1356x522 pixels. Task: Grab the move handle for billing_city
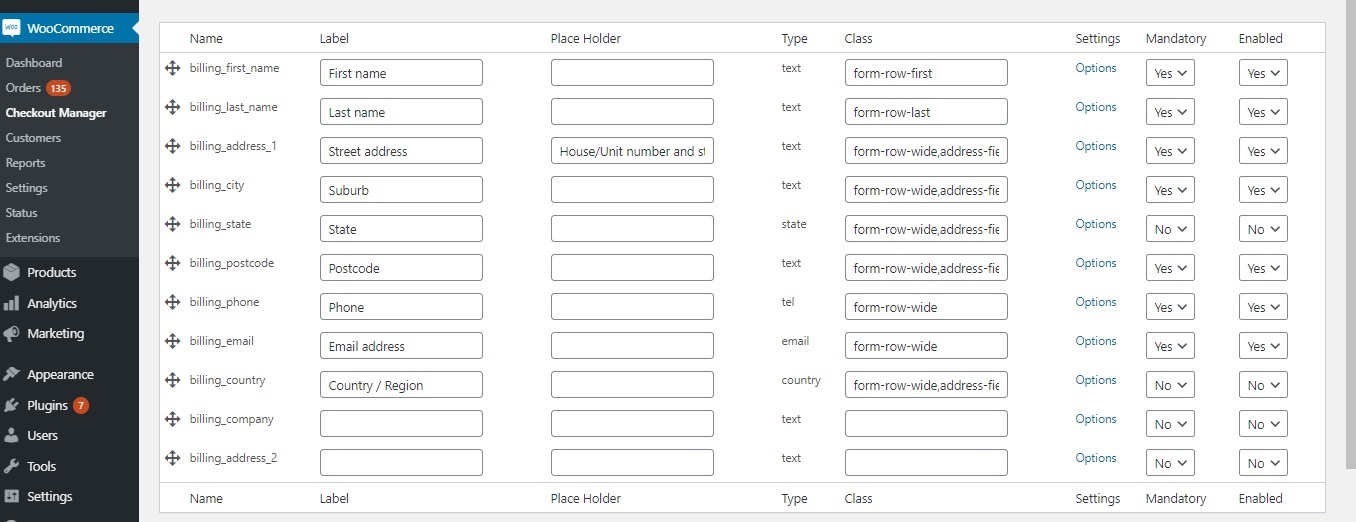coord(172,185)
